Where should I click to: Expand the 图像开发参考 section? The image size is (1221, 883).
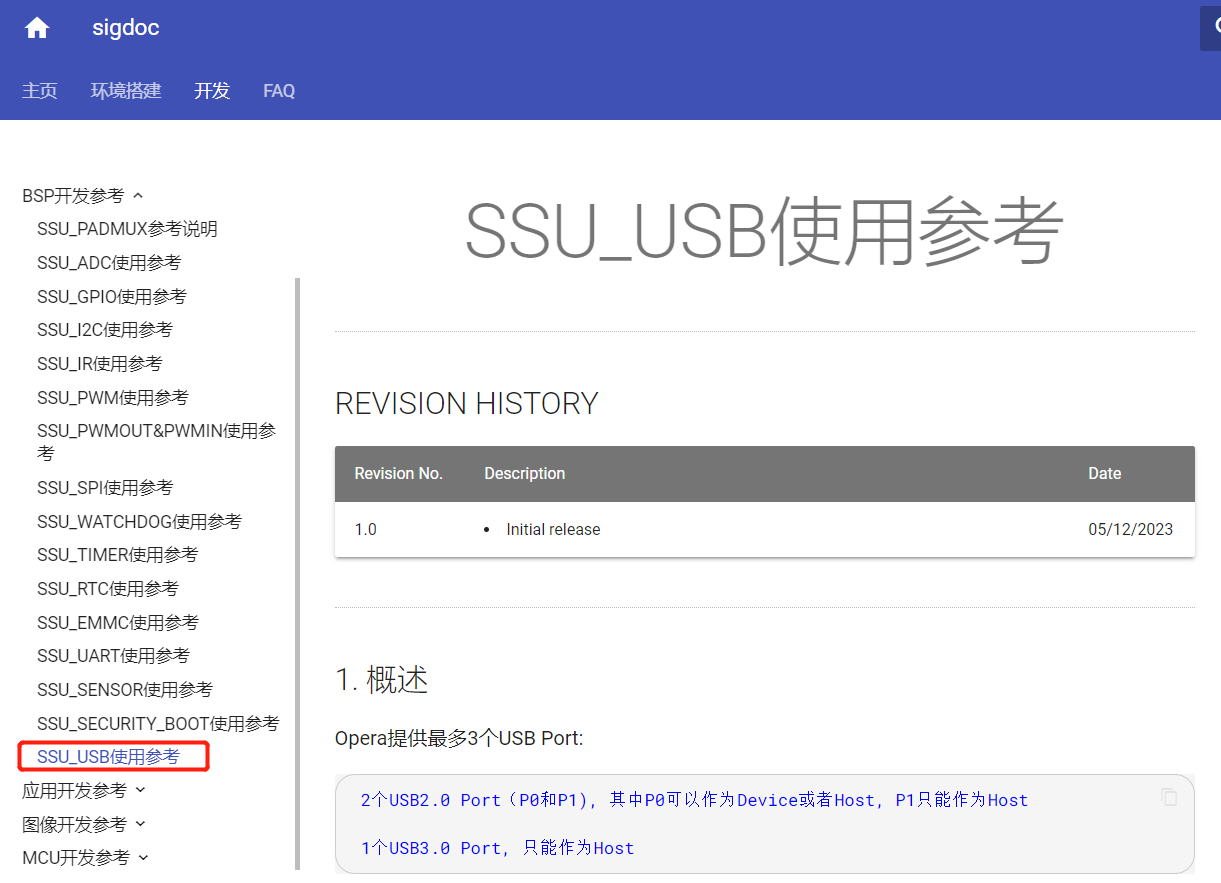[x=140, y=824]
